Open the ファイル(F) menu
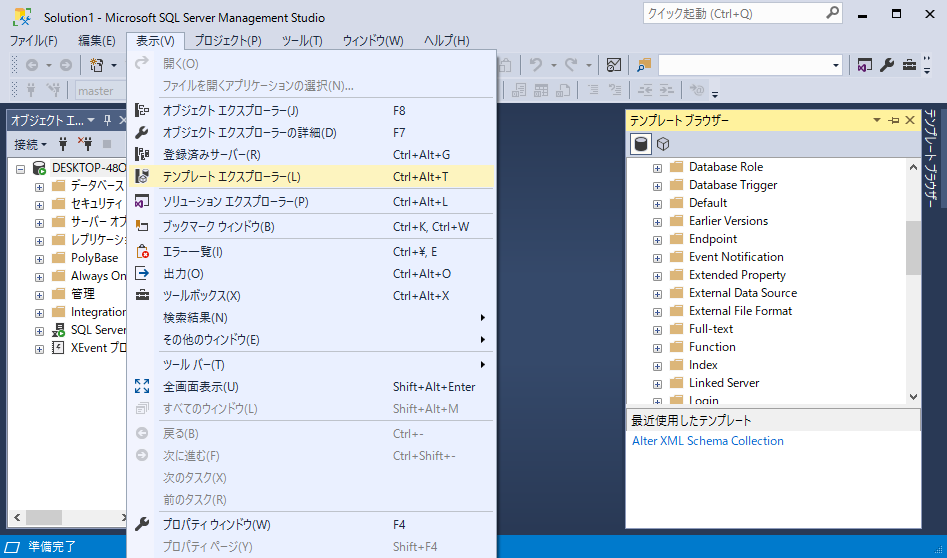The image size is (947, 558). point(34,40)
